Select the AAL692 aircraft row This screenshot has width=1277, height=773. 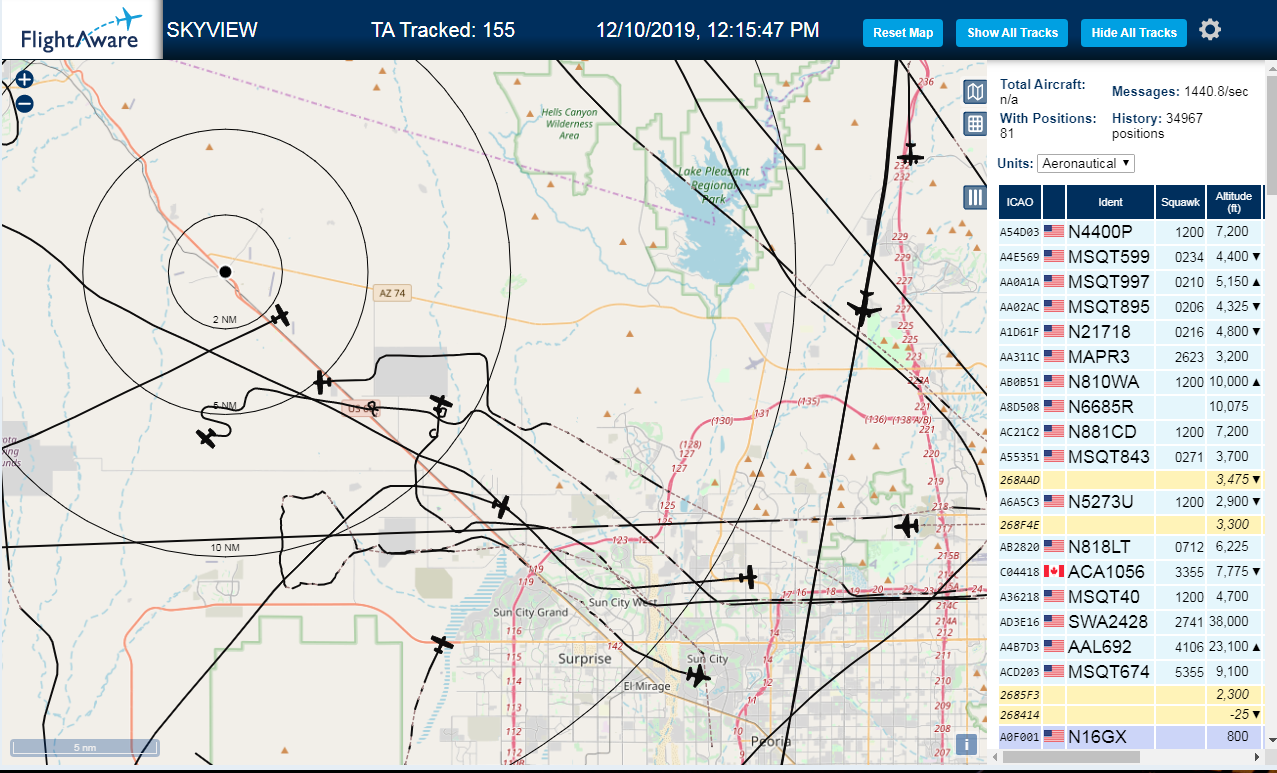[x=1130, y=646]
